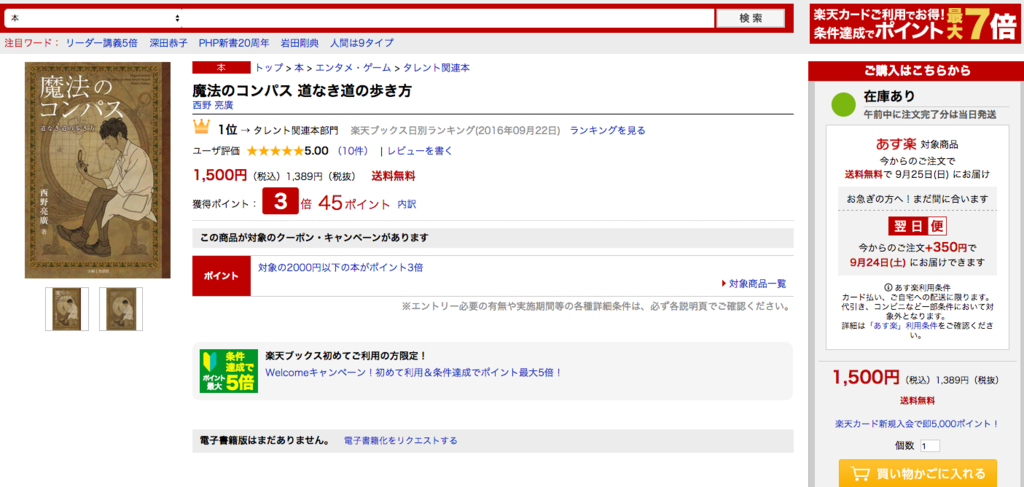Click the レビューを書く link
This screenshot has height=487, width=1024.
(x=420, y=151)
